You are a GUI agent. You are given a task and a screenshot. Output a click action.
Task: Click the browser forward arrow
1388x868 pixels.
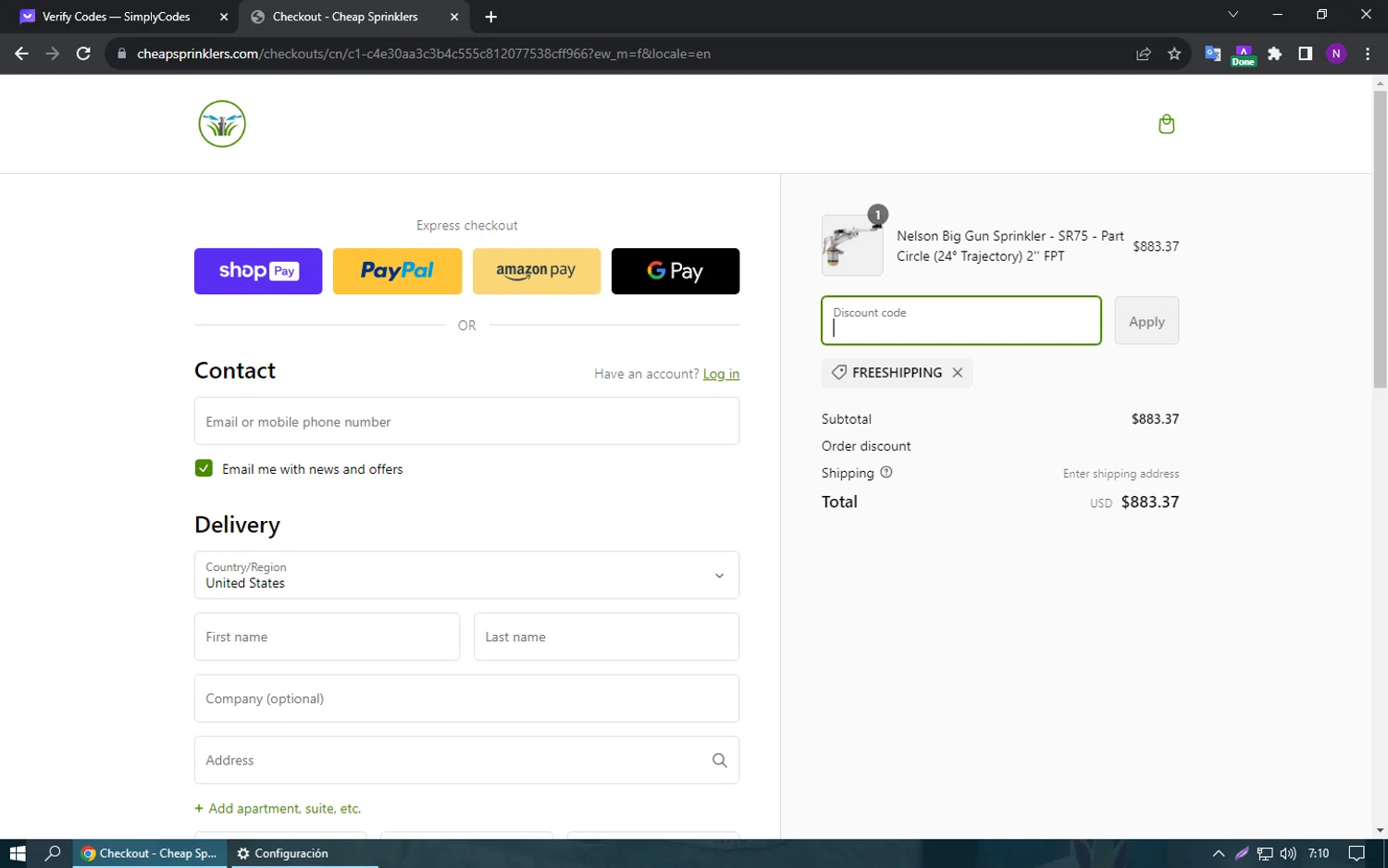point(52,54)
